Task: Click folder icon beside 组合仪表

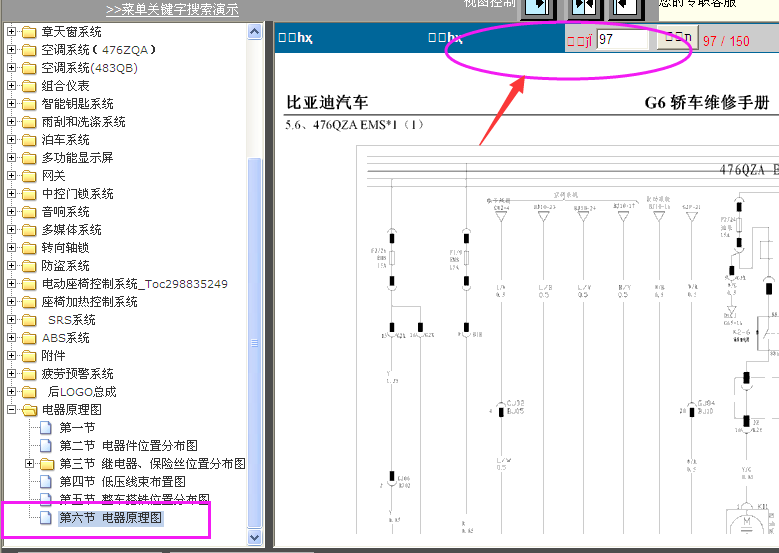Action: [x=29, y=86]
